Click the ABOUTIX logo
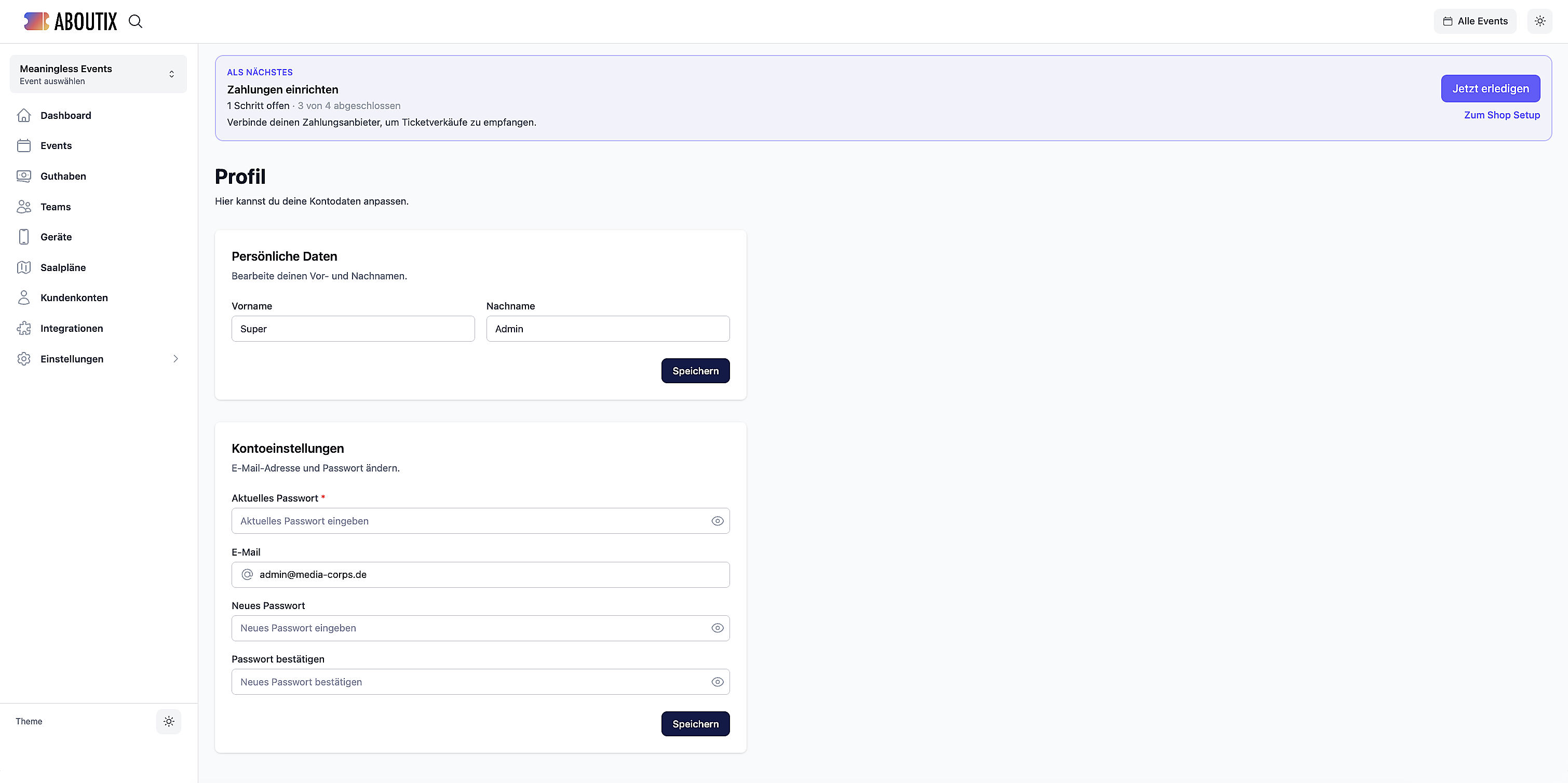Viewport: 1568px width, 783px height. (x=71, y=21)
